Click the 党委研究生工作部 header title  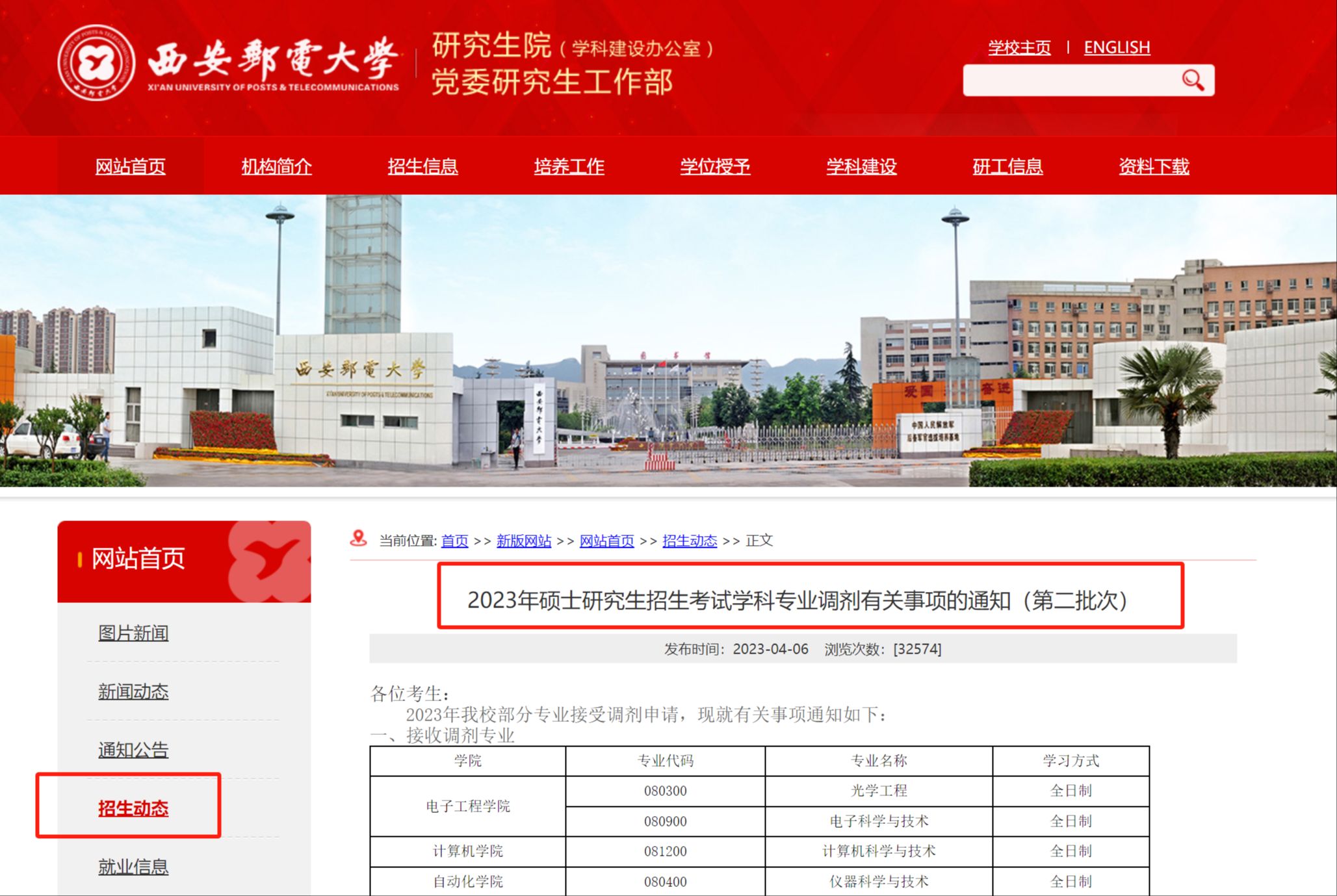click(552, 83)
